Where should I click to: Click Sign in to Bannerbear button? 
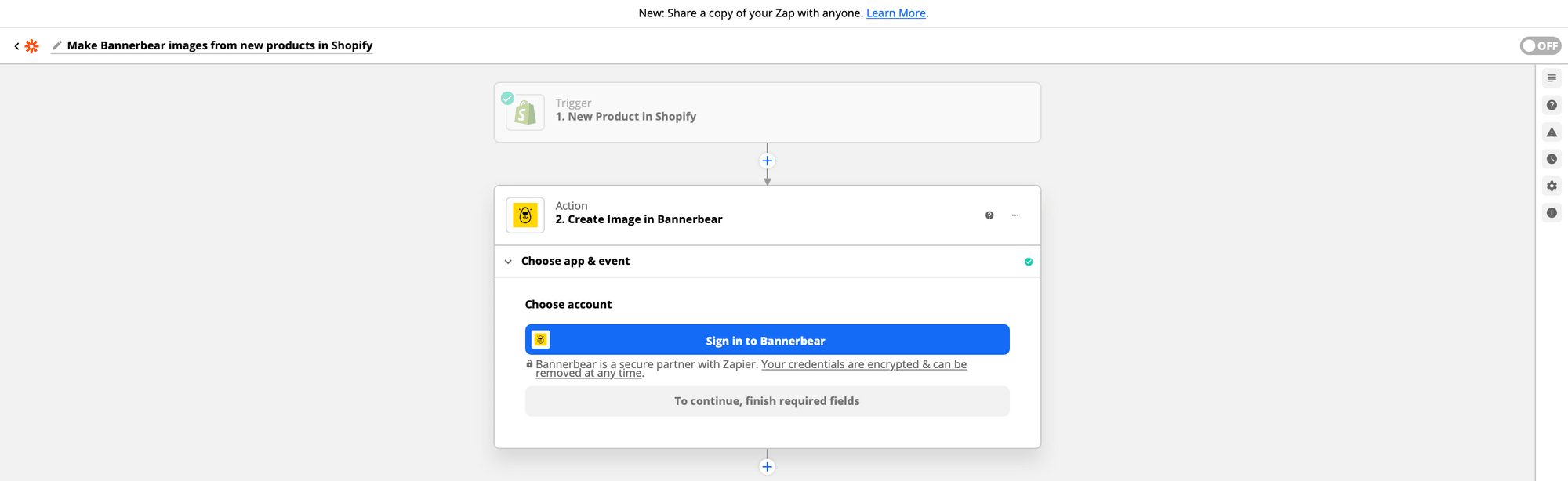coord(767,340)
